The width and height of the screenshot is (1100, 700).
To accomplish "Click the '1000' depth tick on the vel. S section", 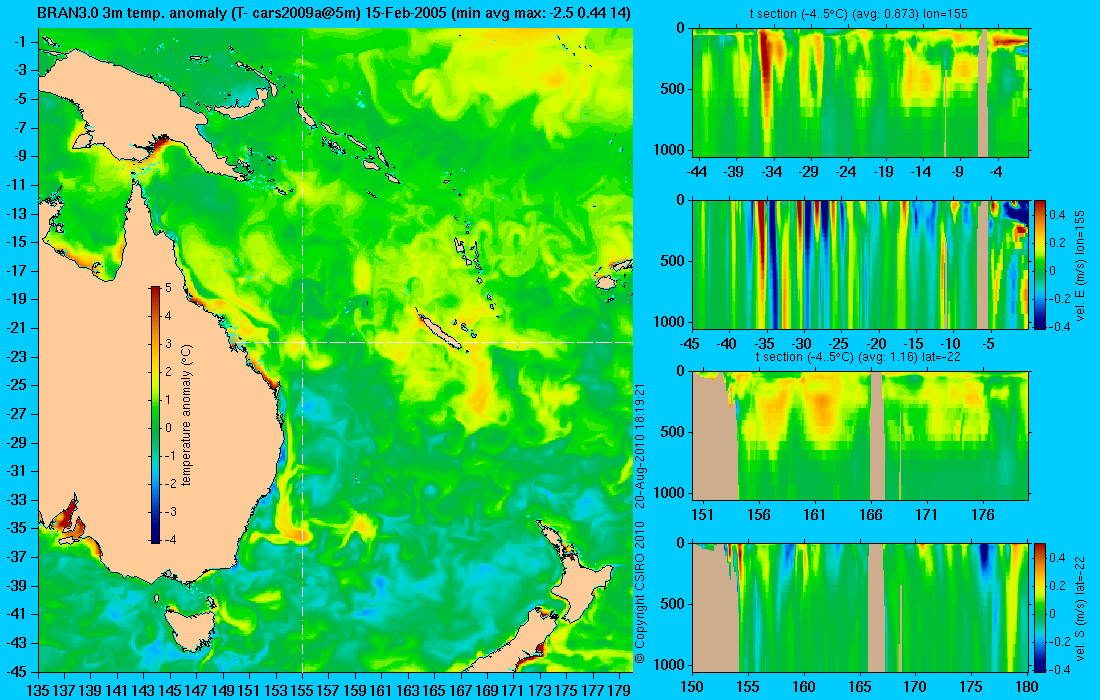I will tap(671, 664).
